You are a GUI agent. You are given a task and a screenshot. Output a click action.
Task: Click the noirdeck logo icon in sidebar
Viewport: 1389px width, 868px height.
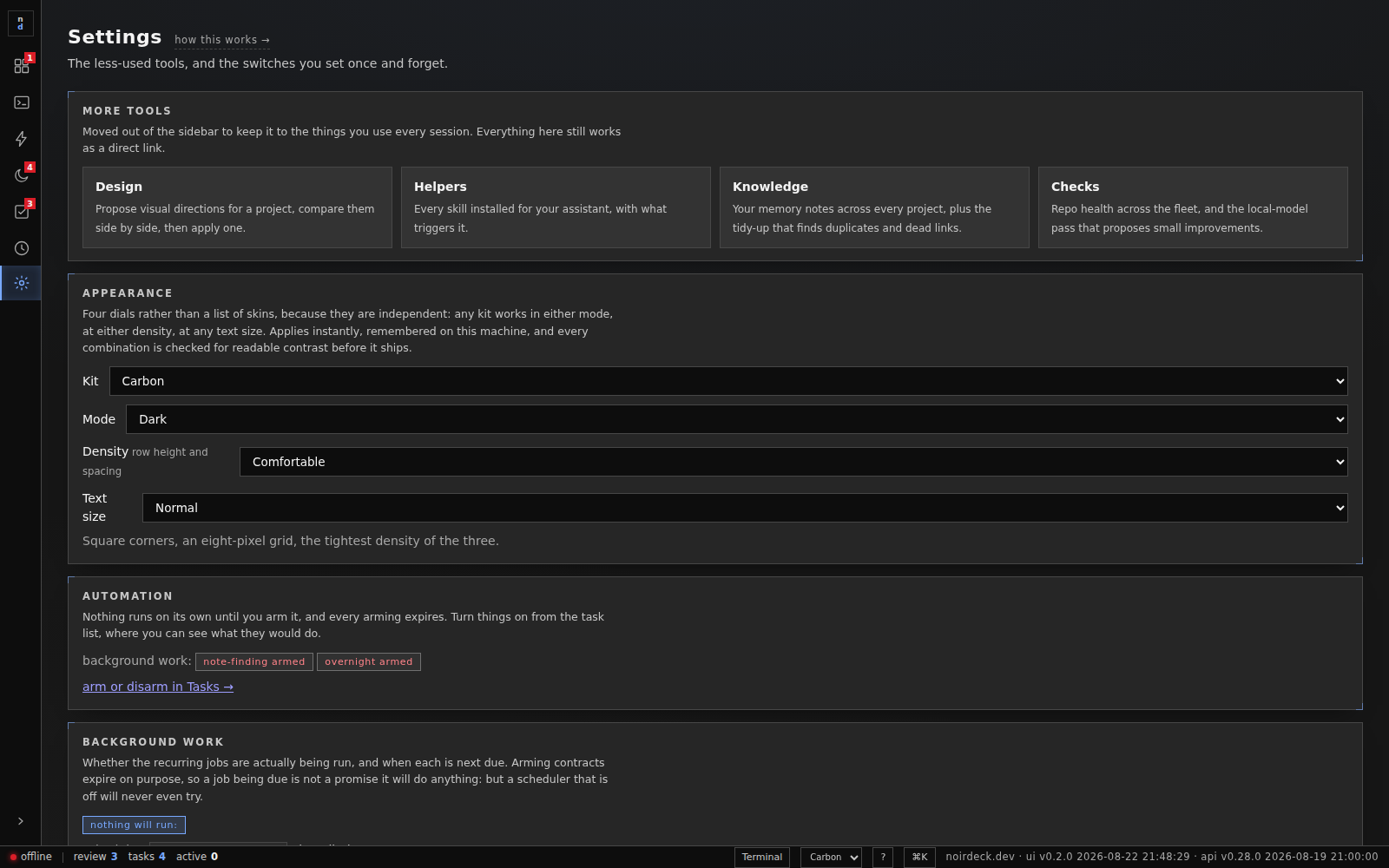tap(21, 23)
